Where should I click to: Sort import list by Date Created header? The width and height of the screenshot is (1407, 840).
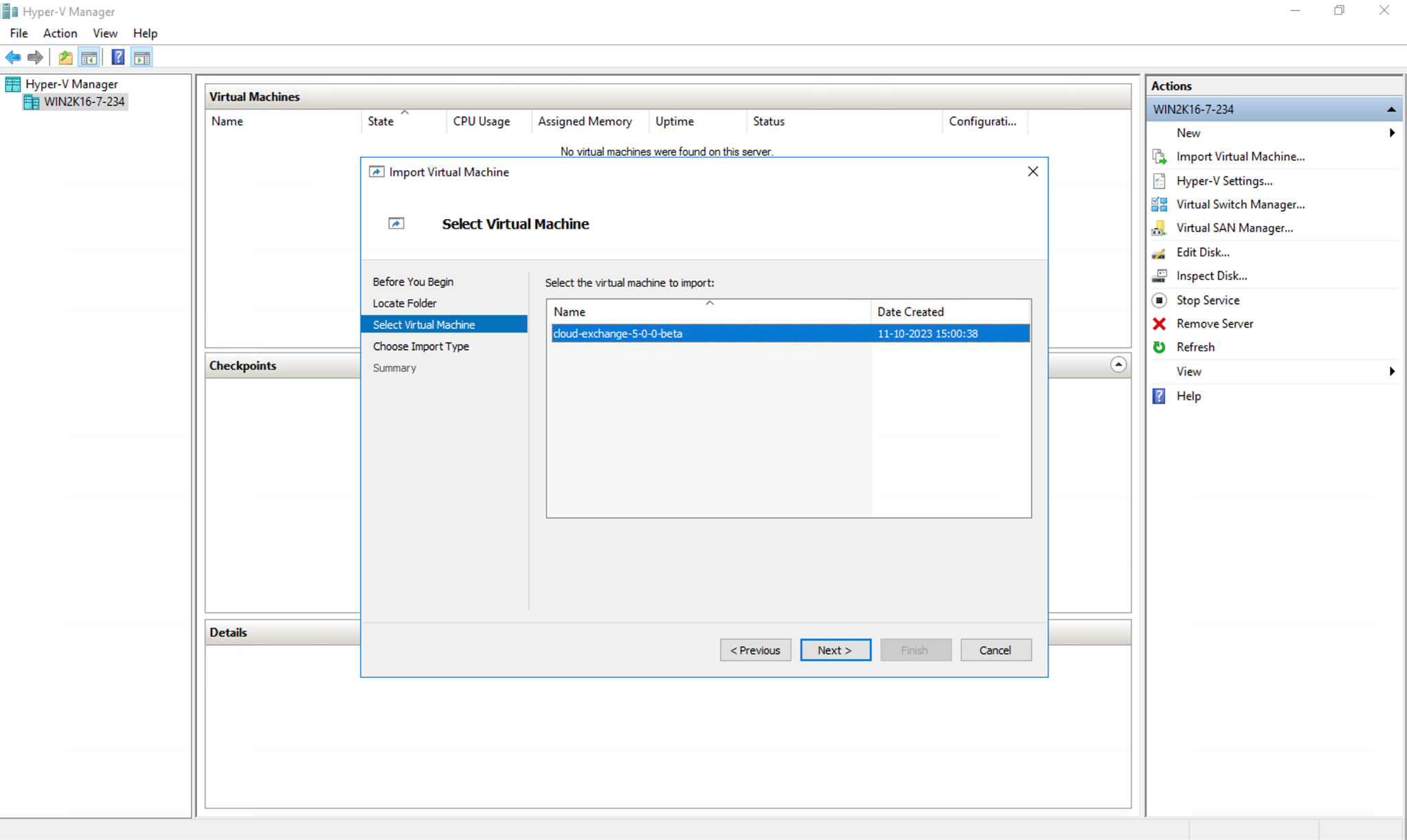click(951, 312)
